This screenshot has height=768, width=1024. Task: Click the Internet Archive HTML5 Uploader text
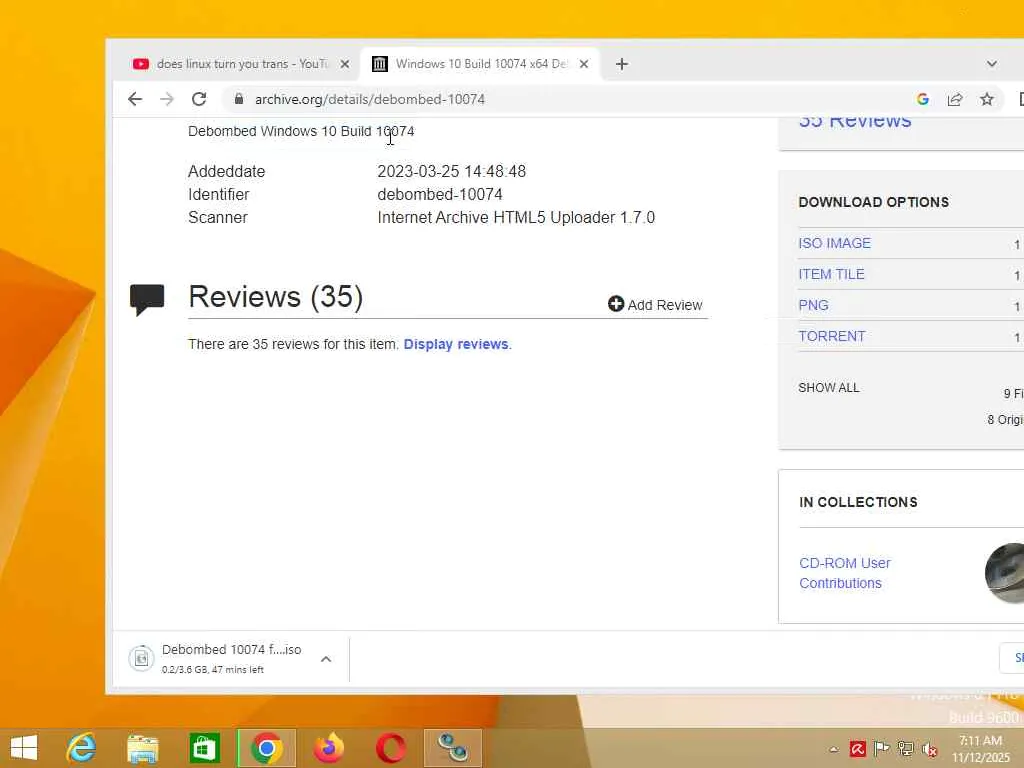coord(516,217)
